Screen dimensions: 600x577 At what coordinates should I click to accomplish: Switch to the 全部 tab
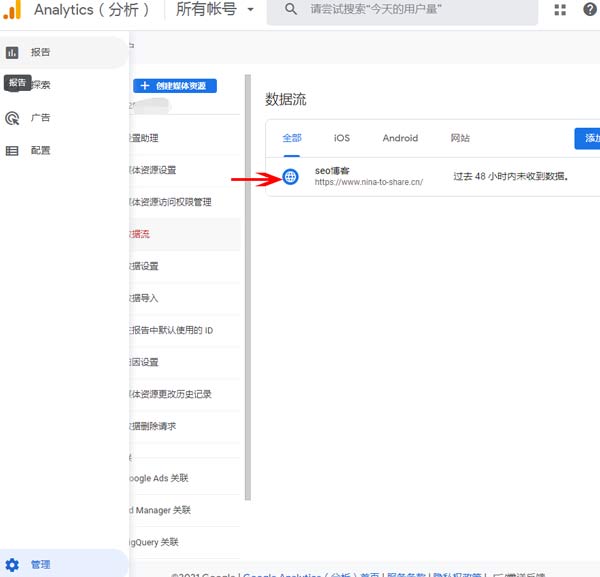click(x=292, y=138)
